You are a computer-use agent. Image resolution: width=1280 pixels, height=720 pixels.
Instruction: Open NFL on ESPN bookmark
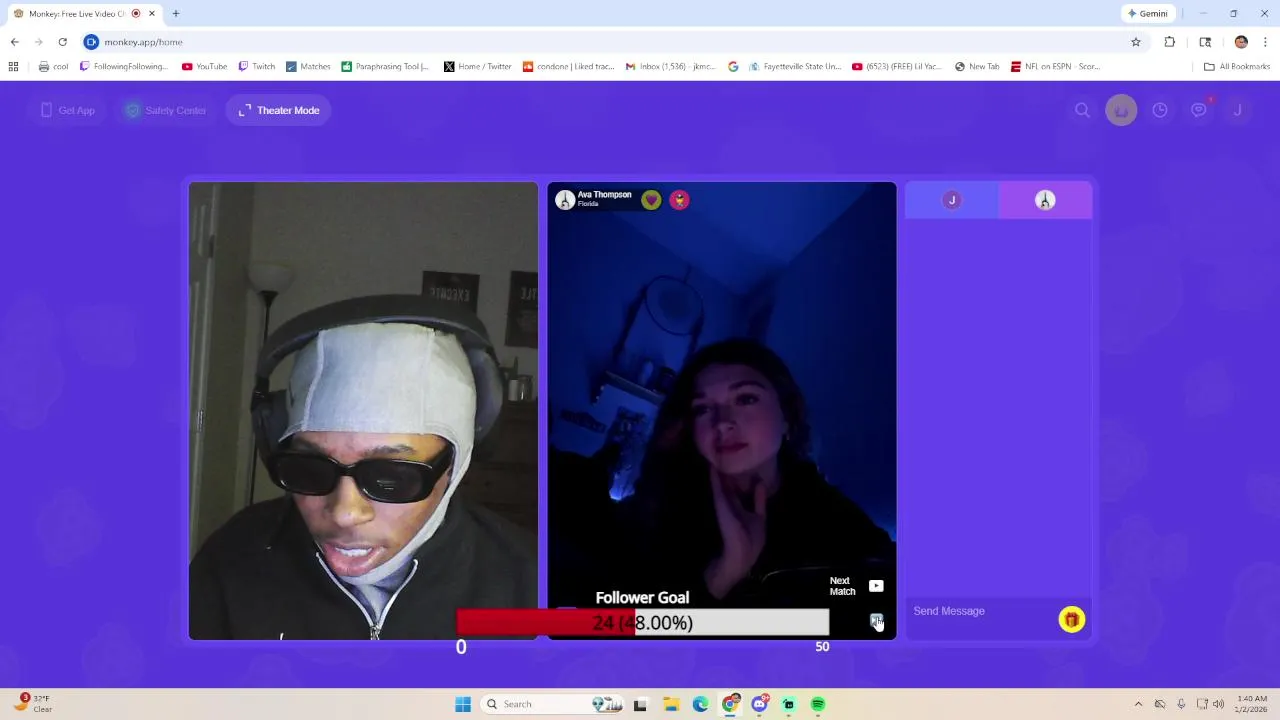1055,67
